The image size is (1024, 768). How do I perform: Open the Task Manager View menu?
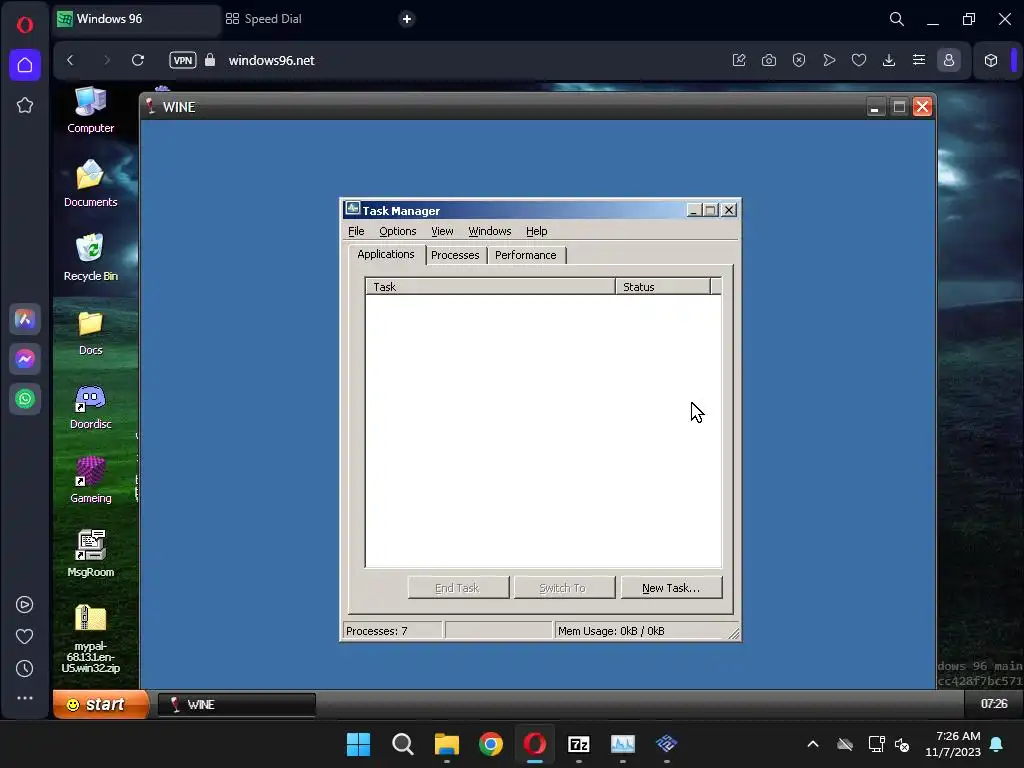point(442,231)
